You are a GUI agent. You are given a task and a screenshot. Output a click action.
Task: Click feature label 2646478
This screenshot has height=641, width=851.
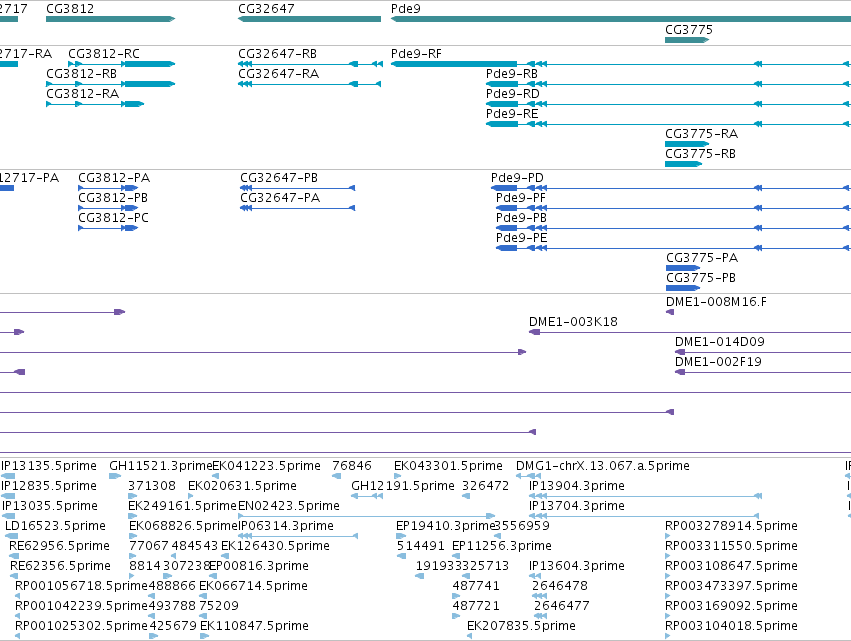pyautogui.click(x=560, y=586)
